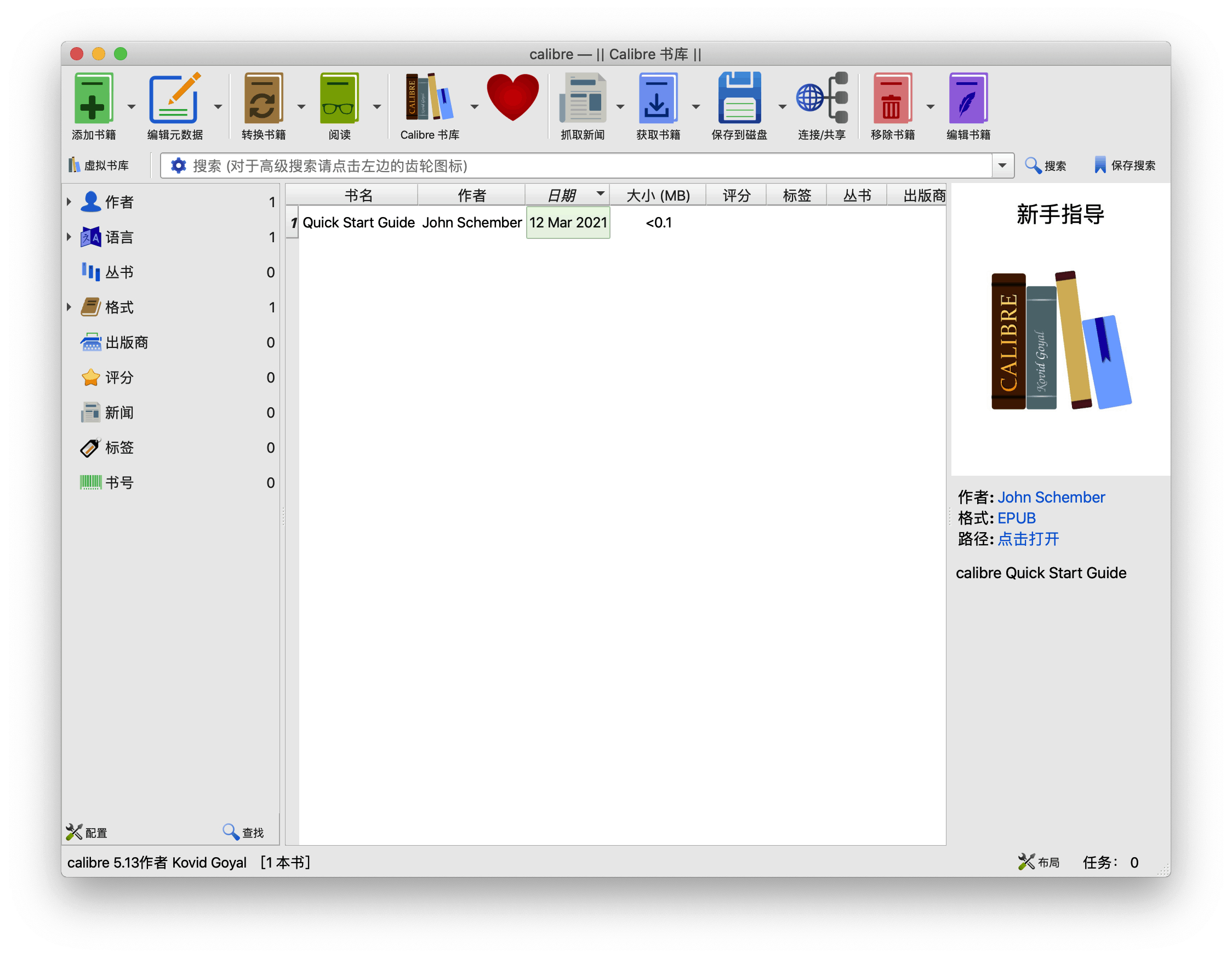
Task: Click the 配置 configure button in tag browser
Action: (87, 832)
